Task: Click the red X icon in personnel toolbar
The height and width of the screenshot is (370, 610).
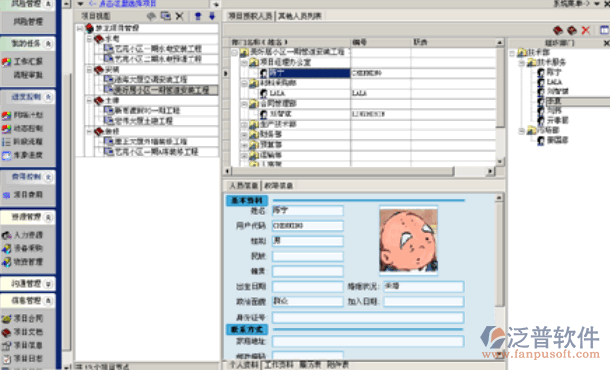Action: click(x=585, y=30)
